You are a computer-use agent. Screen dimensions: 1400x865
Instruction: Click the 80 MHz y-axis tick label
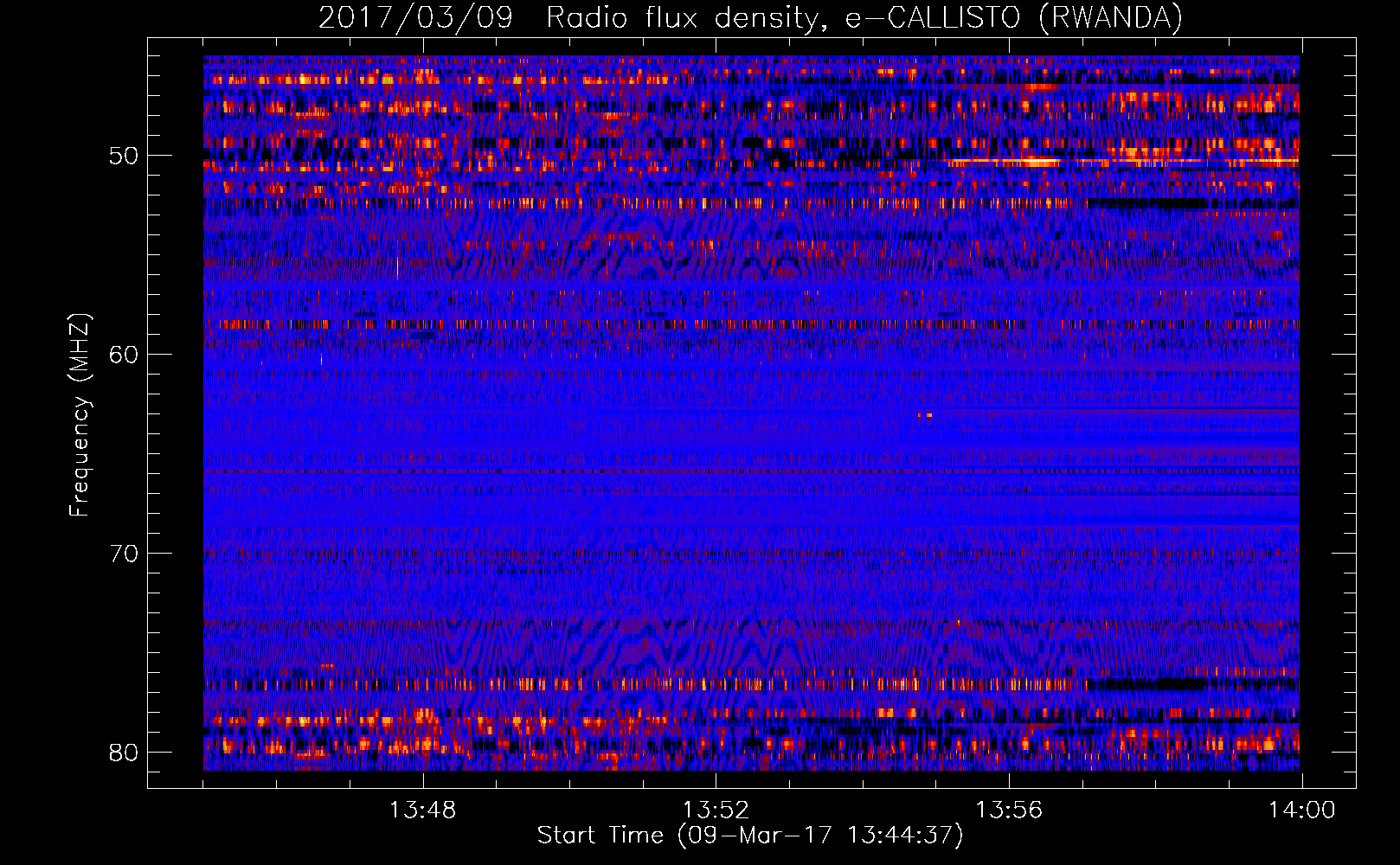(124, 752)
